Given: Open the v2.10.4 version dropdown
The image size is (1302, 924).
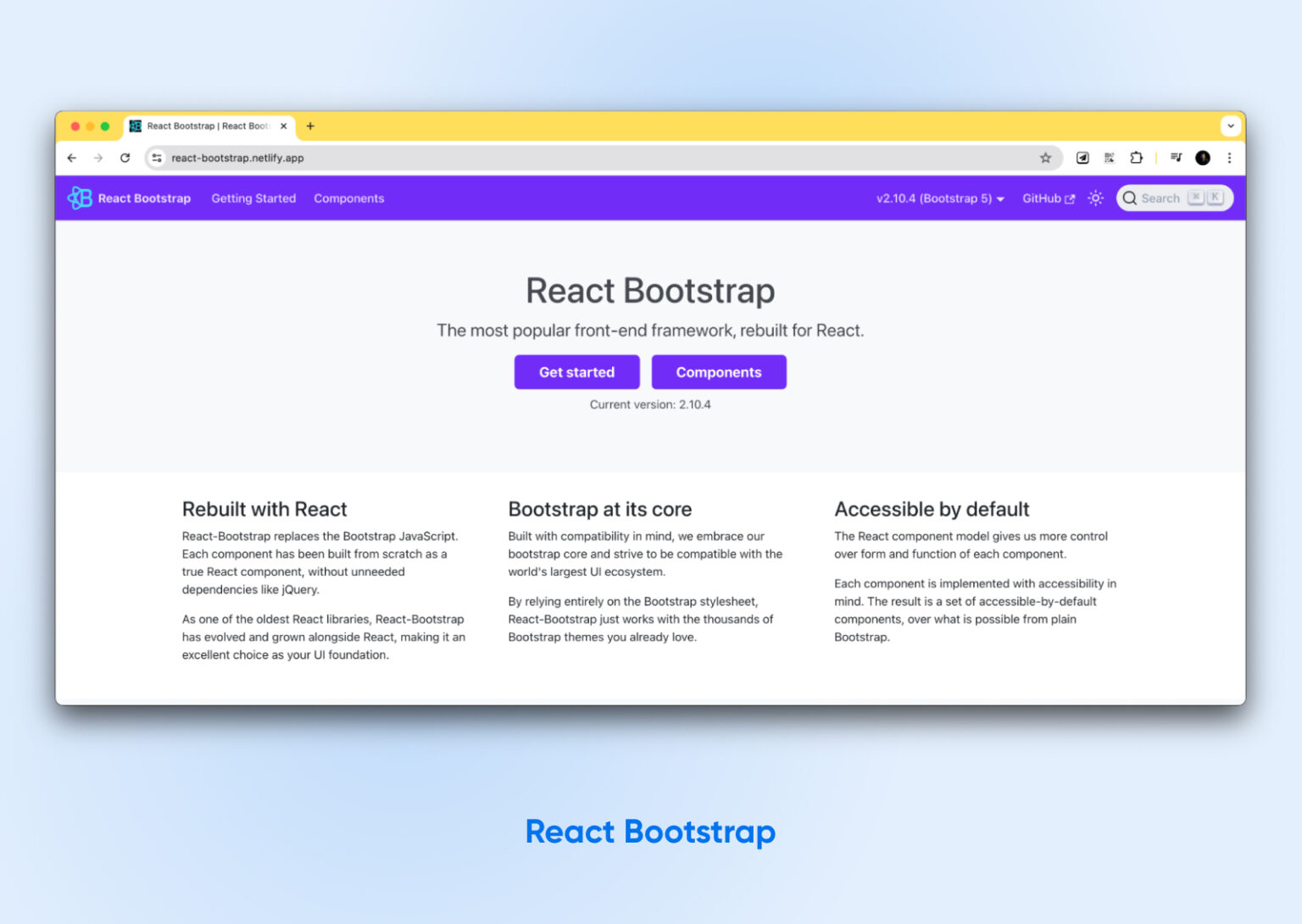Looking at the screenshot, I should tap(939, 198).
